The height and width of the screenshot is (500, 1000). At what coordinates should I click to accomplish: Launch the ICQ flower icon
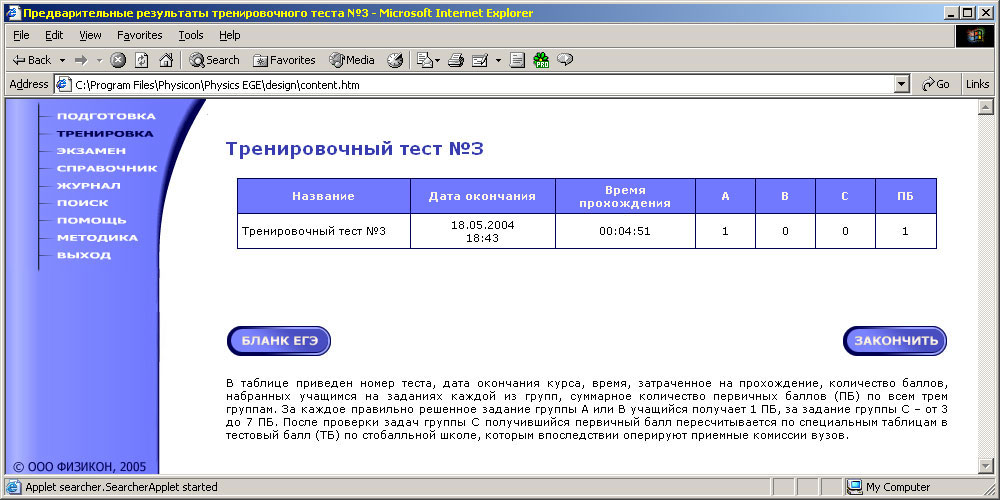(x=541, y=60)
